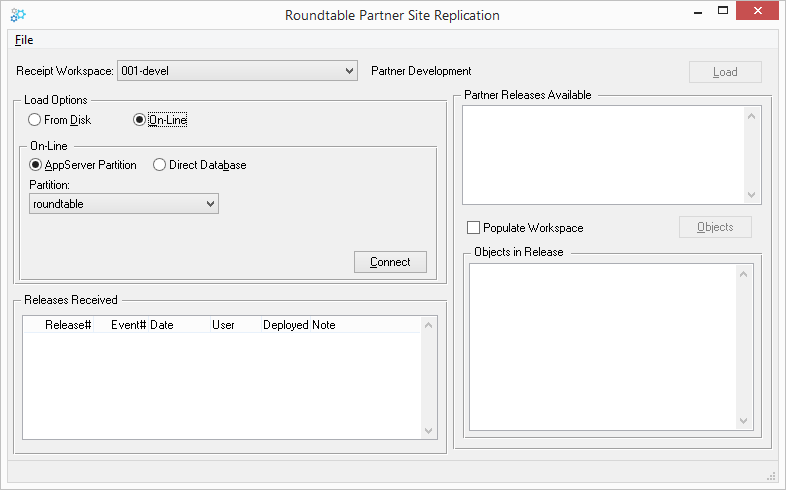Click the Connect button
Screen dimensions: 786x490
[x=390, y=262]
